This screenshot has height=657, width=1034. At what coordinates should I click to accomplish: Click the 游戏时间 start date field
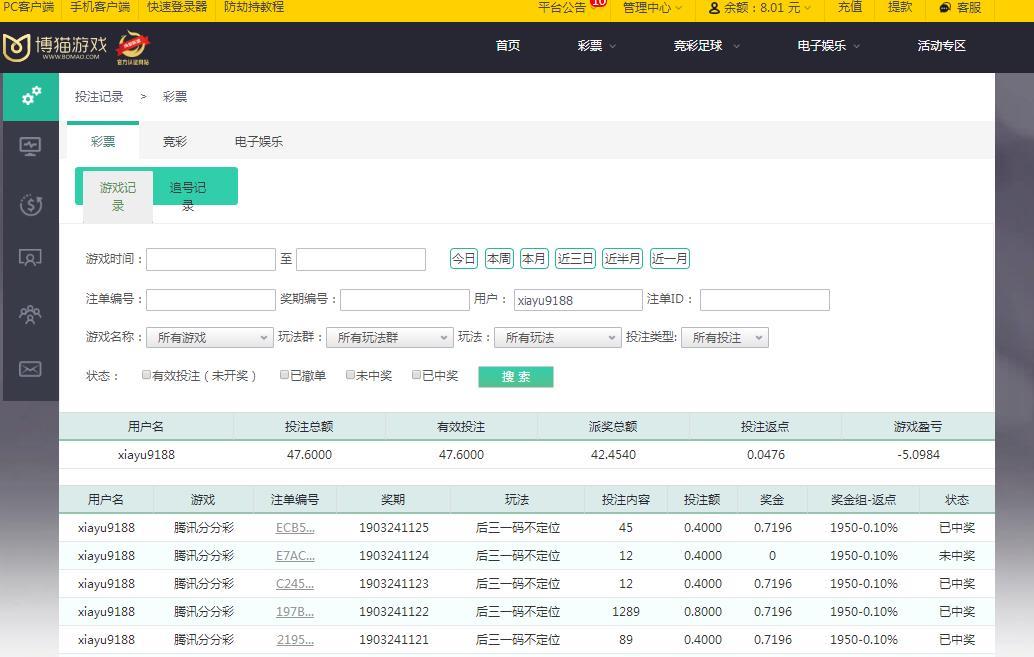(211, 259)
